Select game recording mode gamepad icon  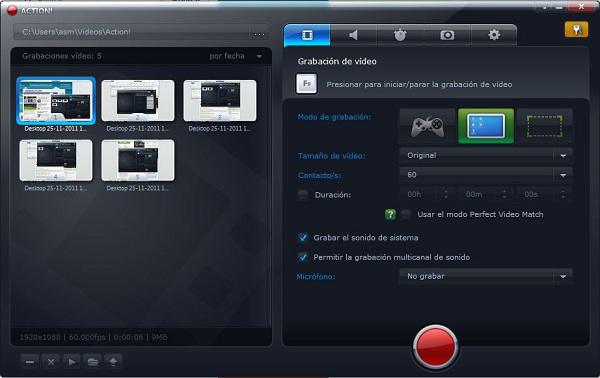click(x=427, y=126)
